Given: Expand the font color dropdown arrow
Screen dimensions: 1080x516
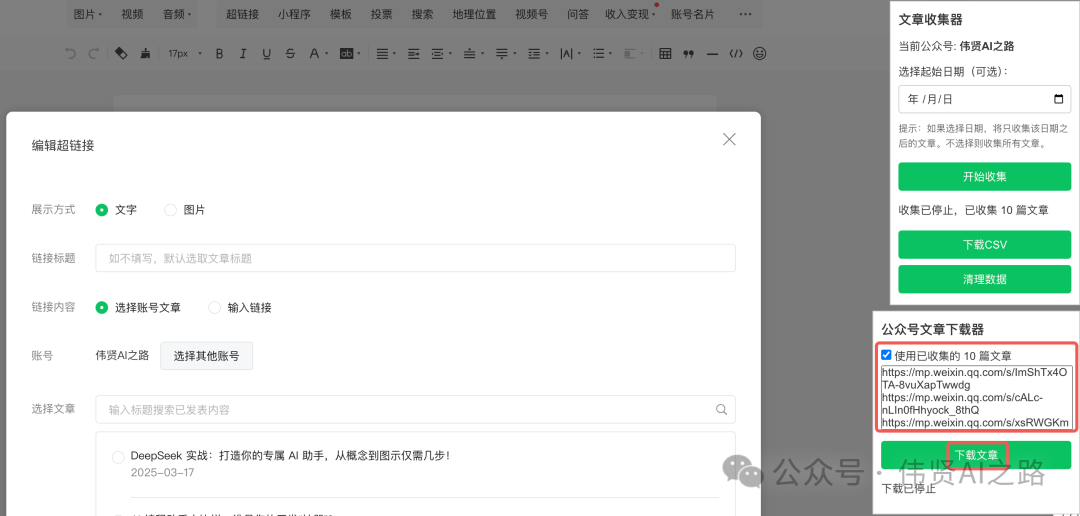Looking at the screenshot, I should (326, 54).
